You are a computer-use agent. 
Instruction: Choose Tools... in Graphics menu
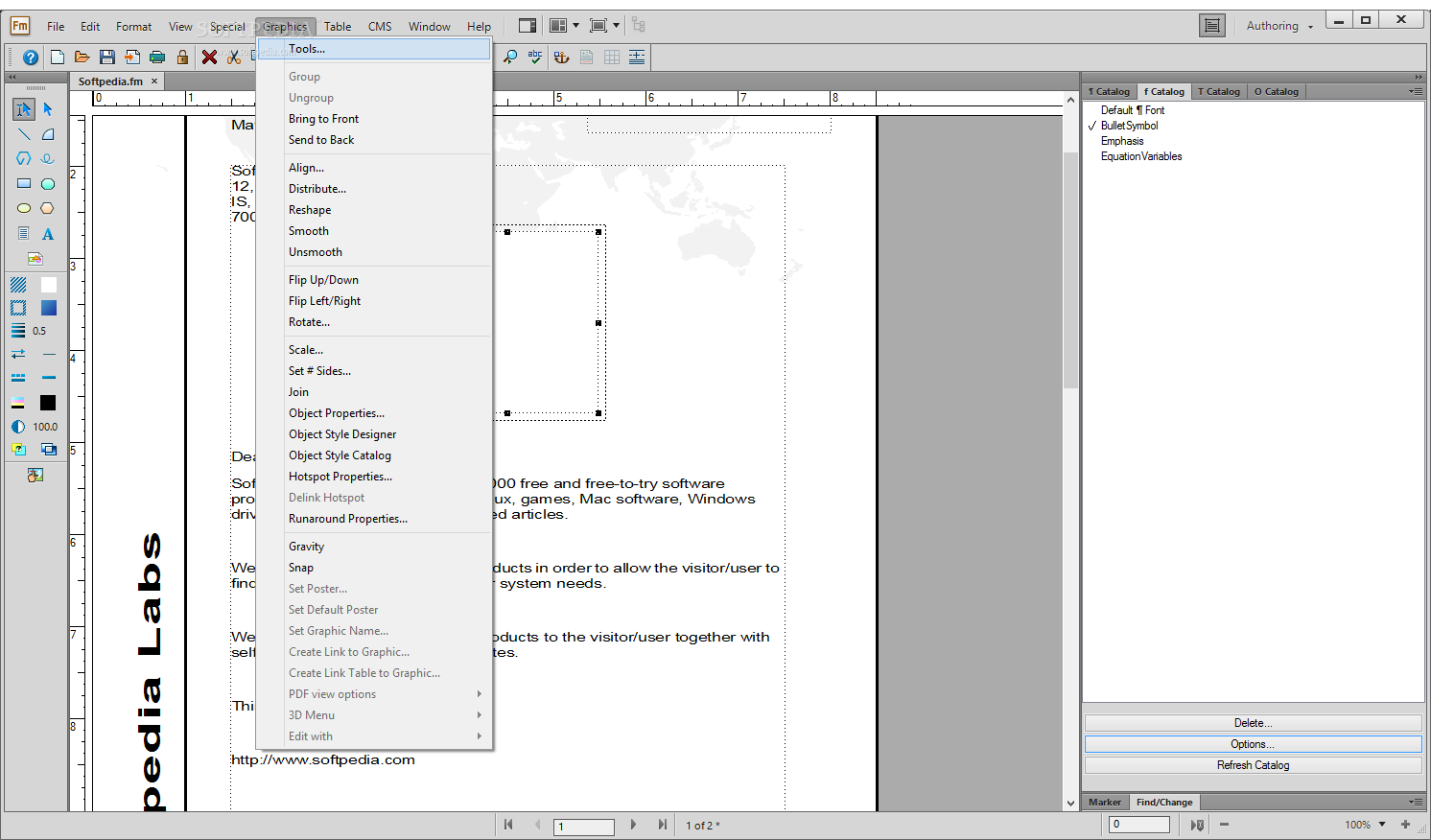click(x=374, y=49)
